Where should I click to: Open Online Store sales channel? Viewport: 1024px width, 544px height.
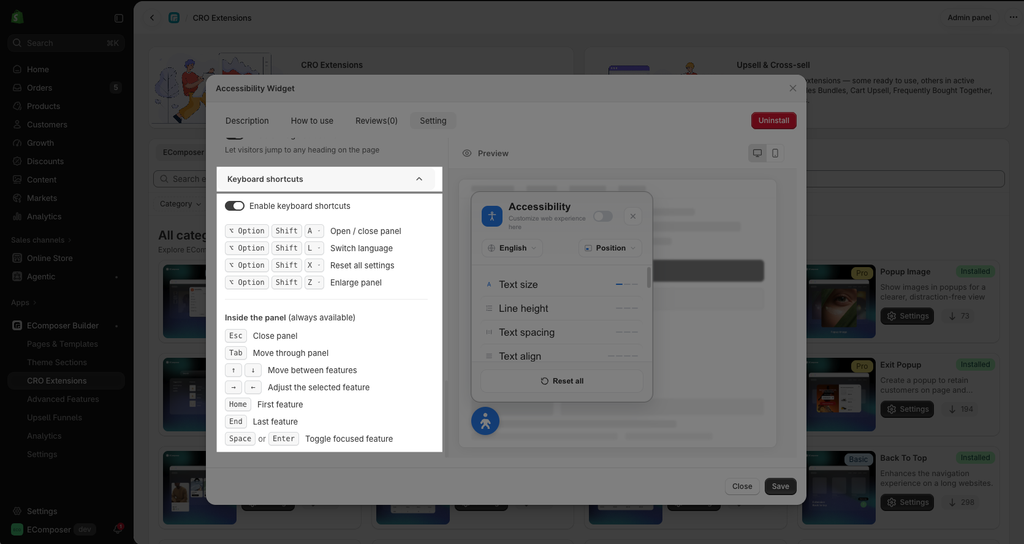(50, 258)
